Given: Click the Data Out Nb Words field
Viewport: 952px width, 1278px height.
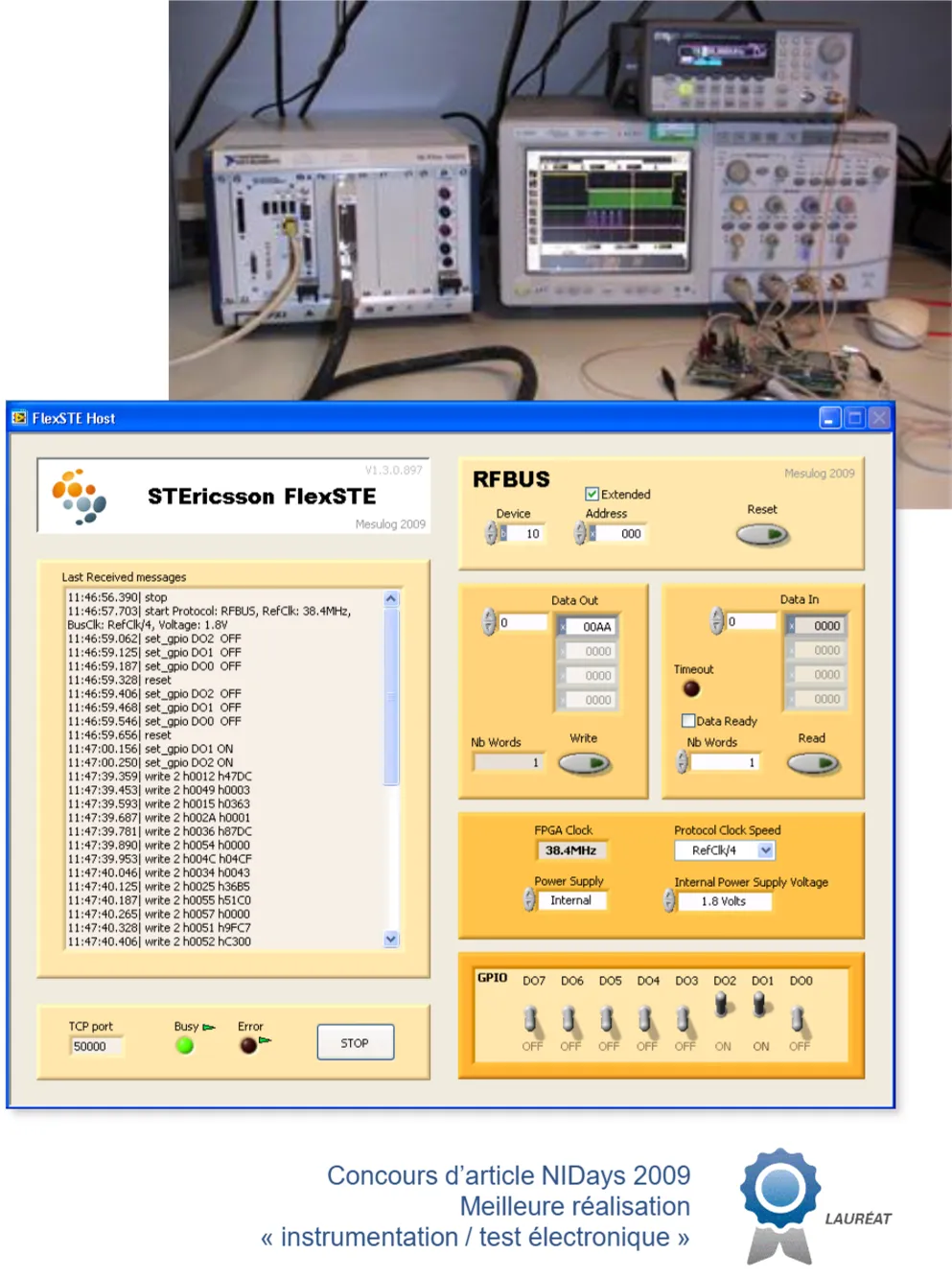Looking at the screenshot, I should 508,762.
